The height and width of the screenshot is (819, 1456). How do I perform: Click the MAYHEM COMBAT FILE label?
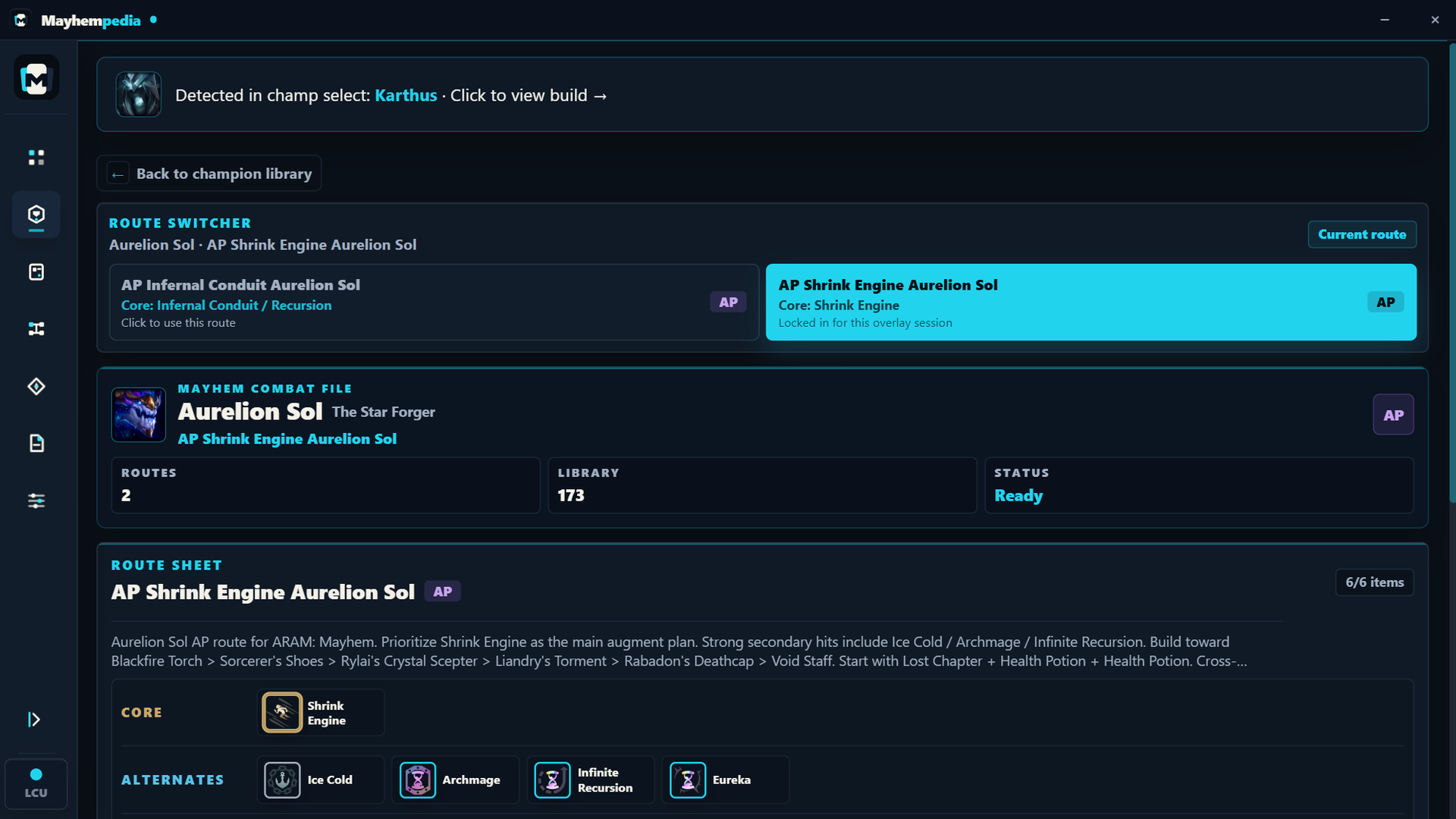(x=265, y=388)
